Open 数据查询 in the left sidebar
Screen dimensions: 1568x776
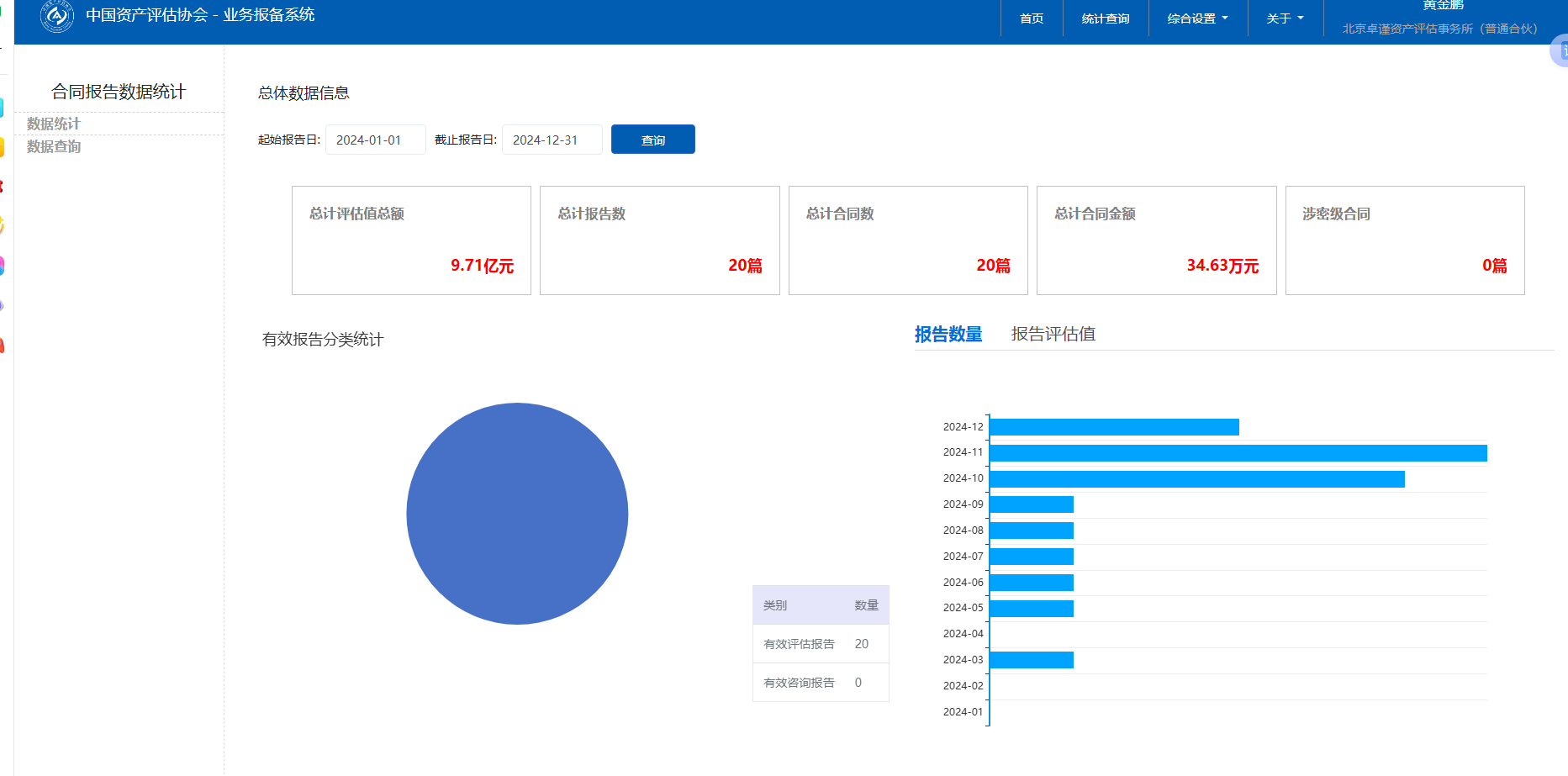click(x=54, y=147)
